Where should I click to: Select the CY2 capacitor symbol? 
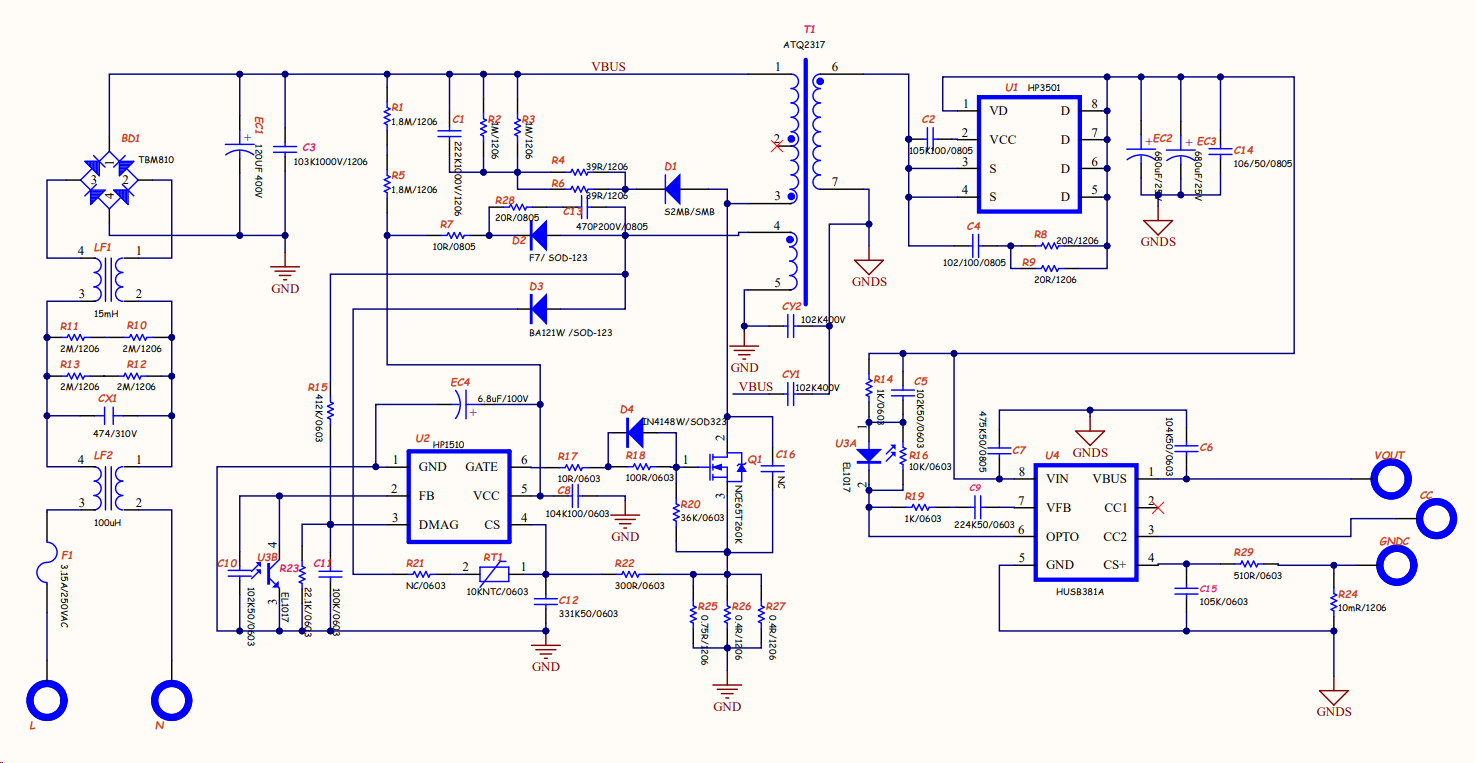click(790, 325)
